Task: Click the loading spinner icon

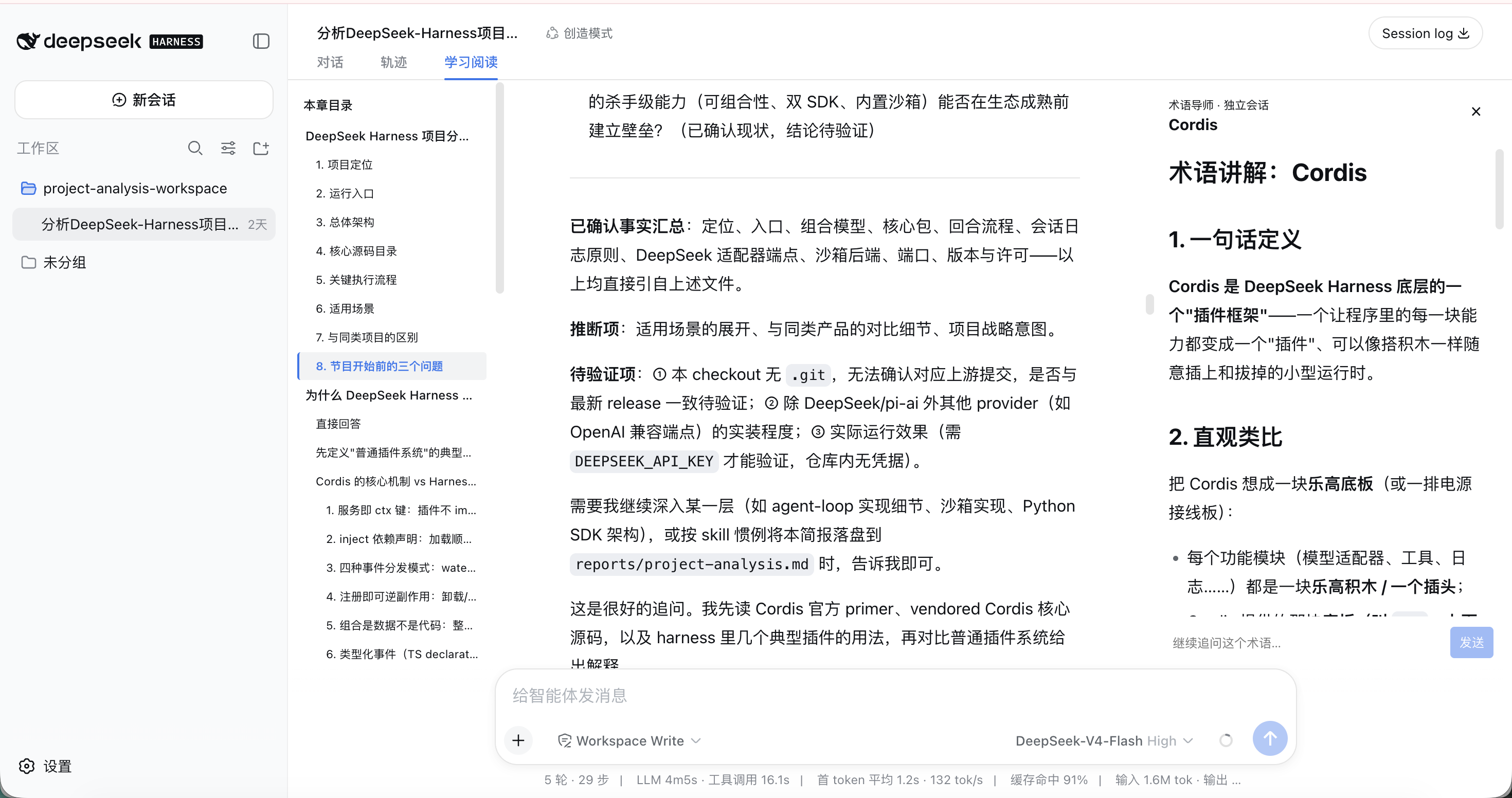Action: tap(1226, 740)
